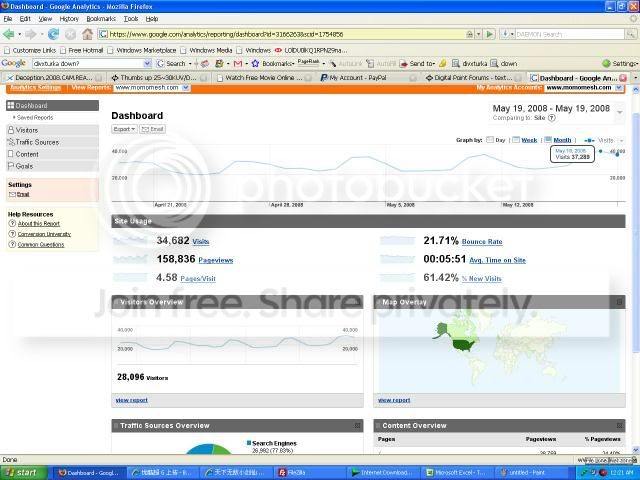Reload the page with refresh icon
Screen dimensions: 640x480
[53, 34]
